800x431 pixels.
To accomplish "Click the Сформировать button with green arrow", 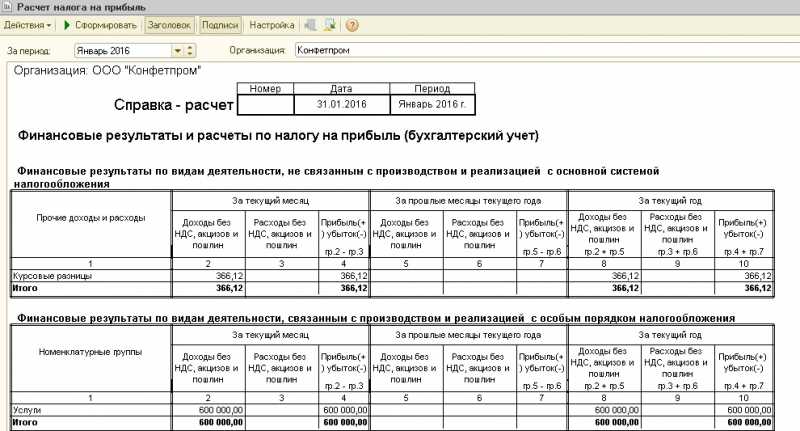I will (x=100, y=25).
